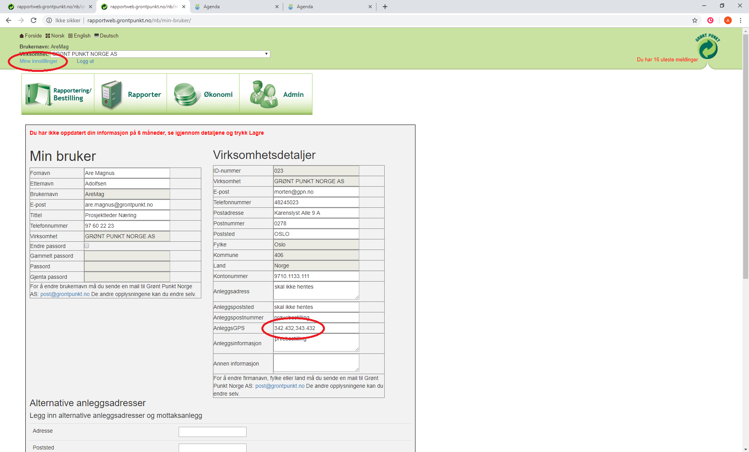Open the Admin people icon
Screen dimensions: 749x452
point(263,94)
